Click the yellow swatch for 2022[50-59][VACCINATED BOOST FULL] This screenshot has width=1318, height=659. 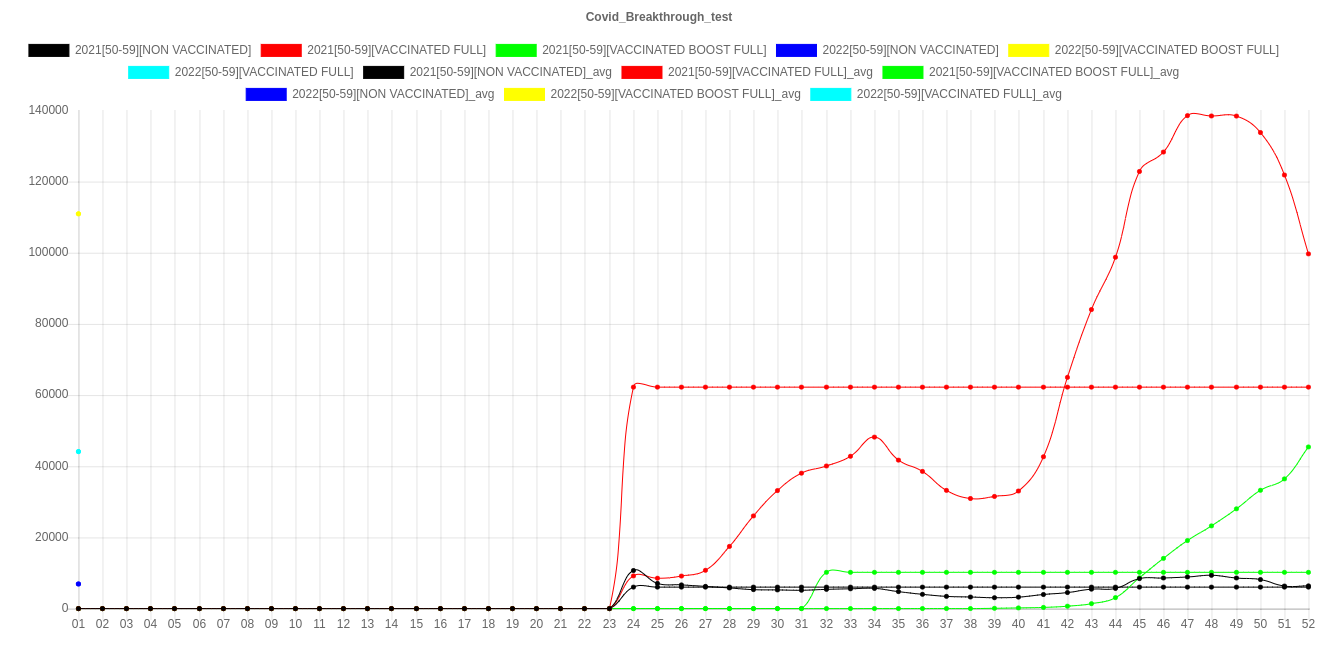point(1028,50)
